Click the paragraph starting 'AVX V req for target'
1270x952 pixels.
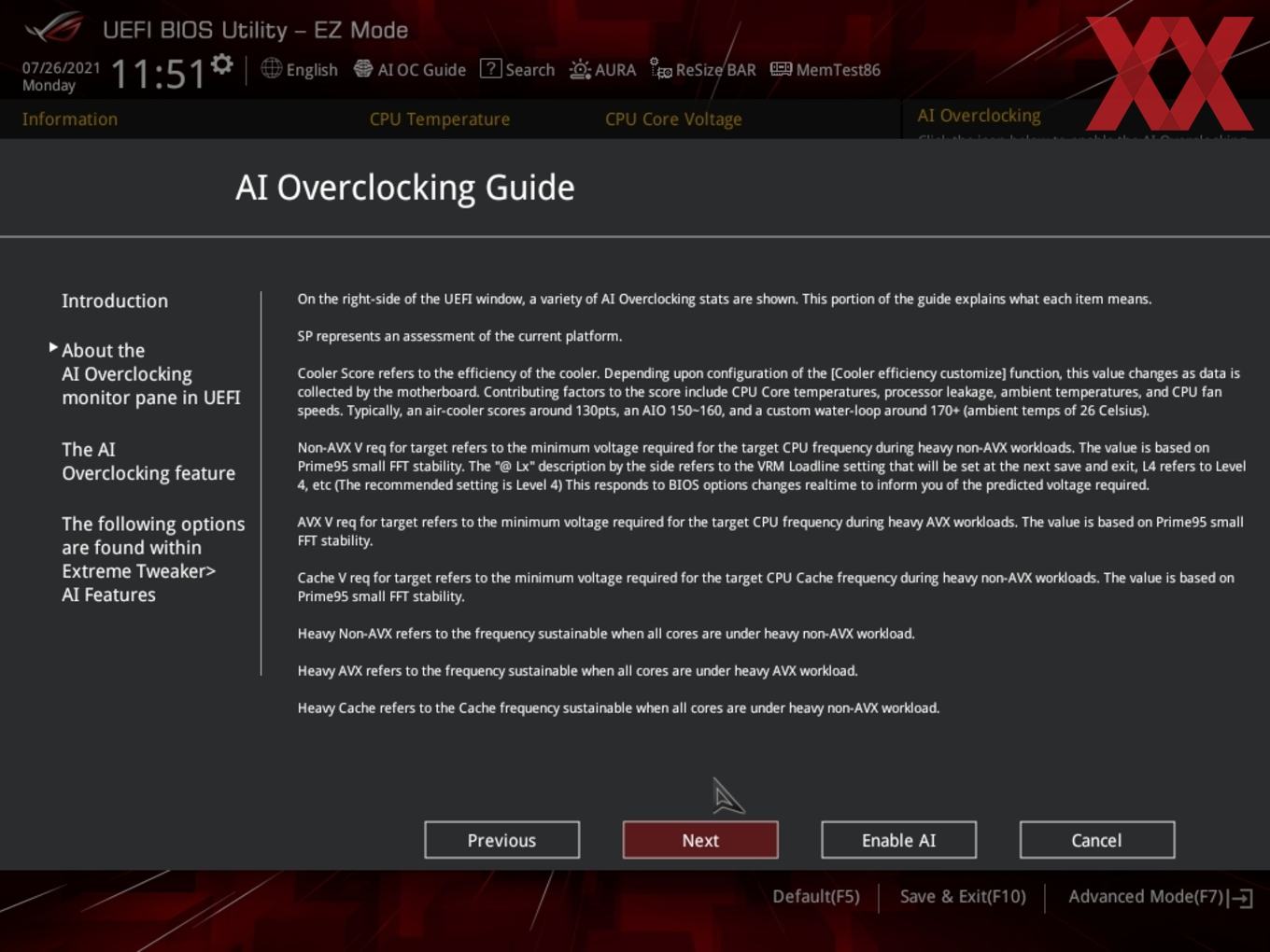pyautogui.click(x=770, y=531)
